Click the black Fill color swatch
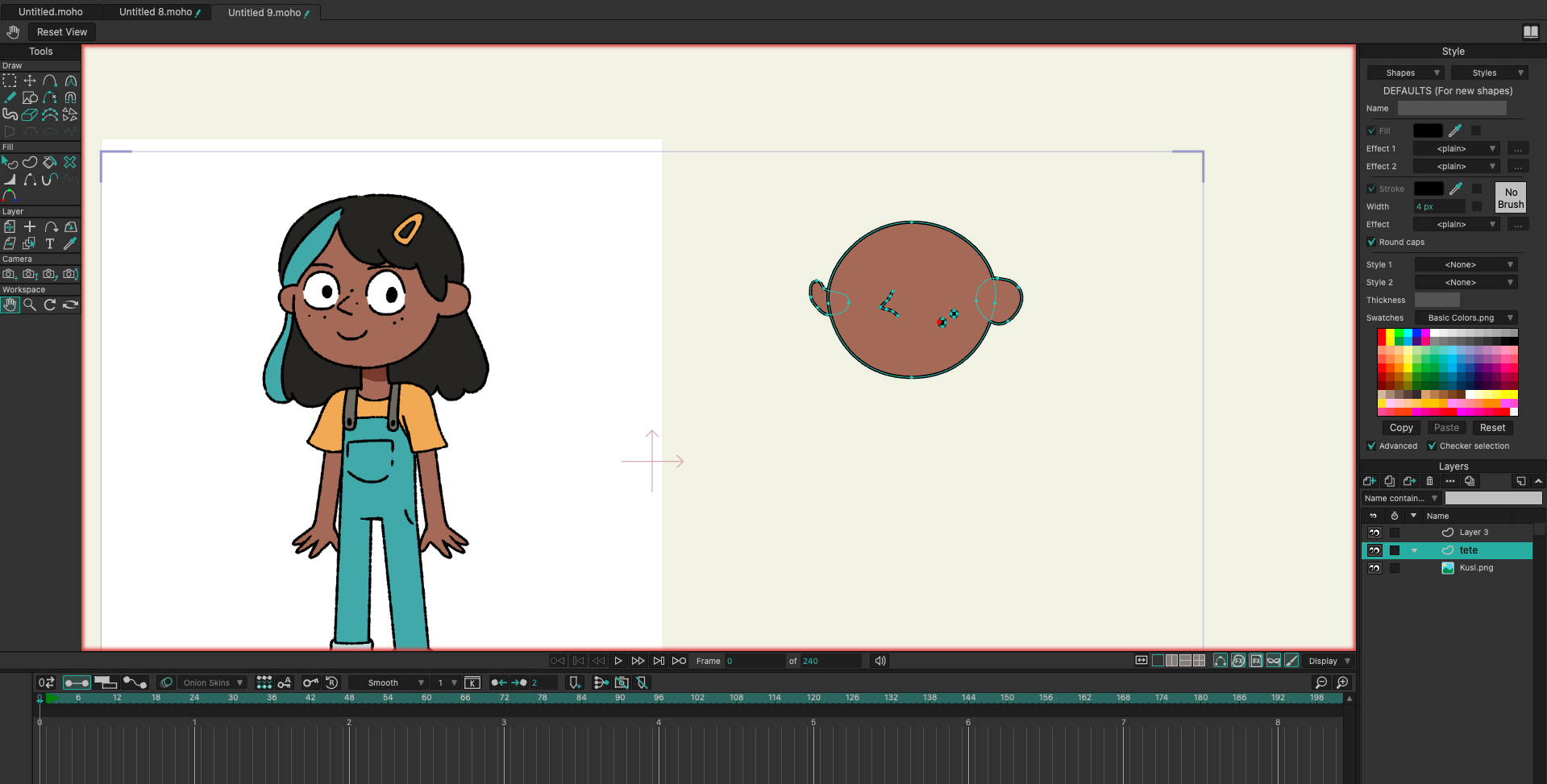Viewport: 1547px width, 784px height. (x=1428, y=131)
